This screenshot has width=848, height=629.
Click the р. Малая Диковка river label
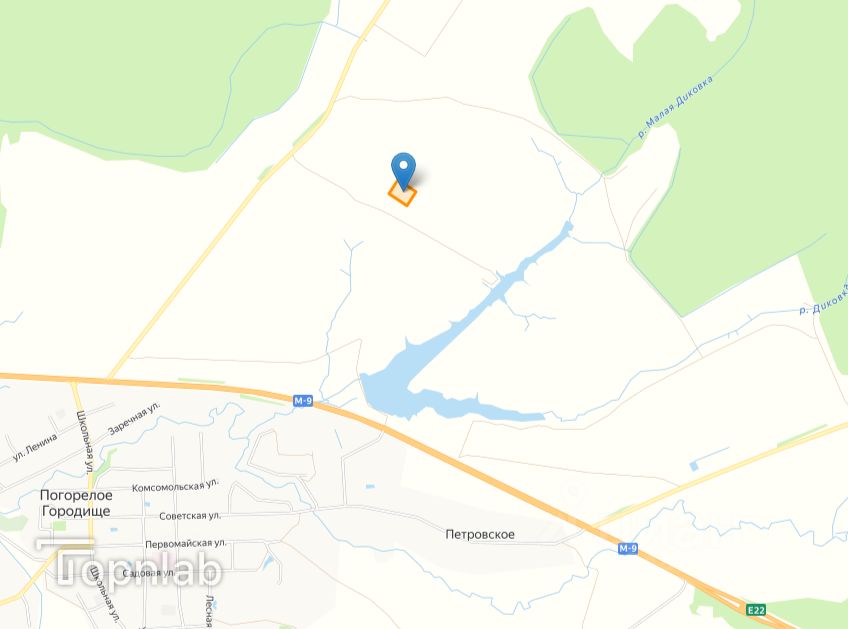pyautogui.click(x=675, y=107)
